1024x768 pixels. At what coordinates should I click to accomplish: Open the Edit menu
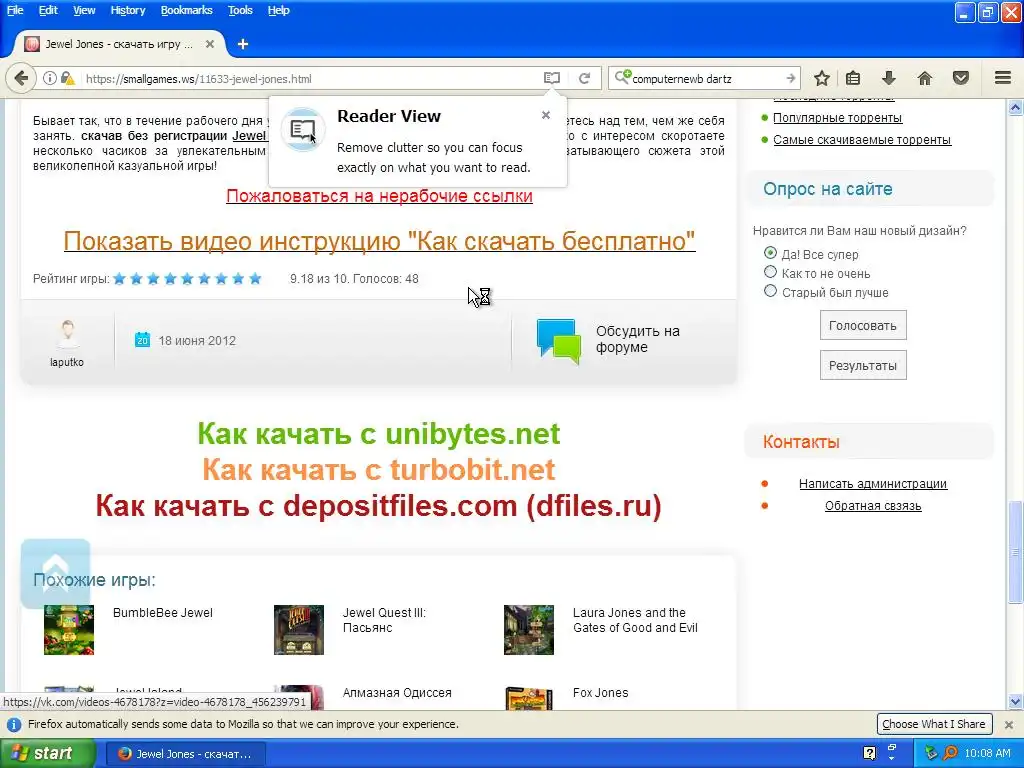click(48, 10)
